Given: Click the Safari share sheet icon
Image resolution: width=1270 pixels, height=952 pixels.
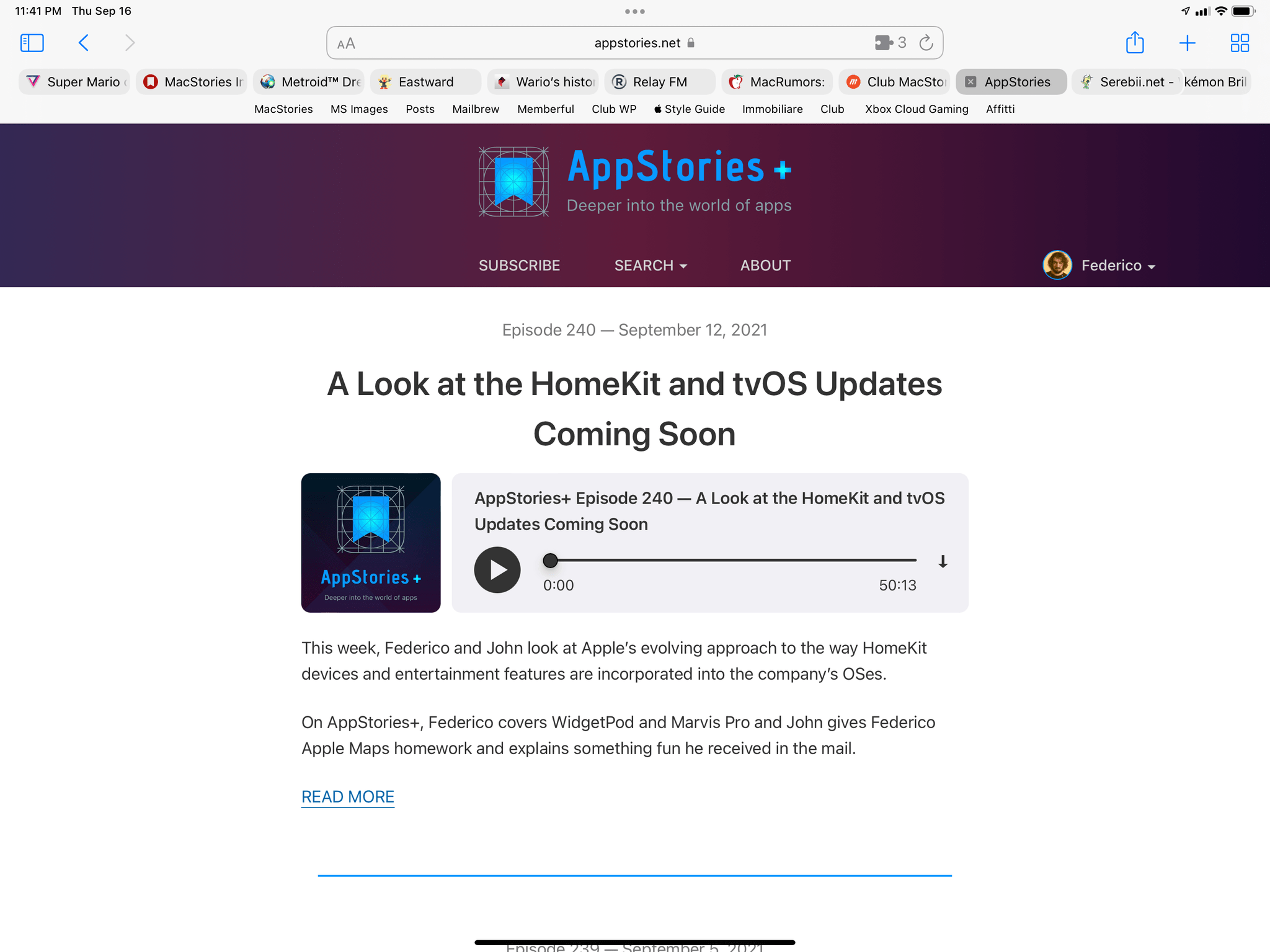Looking at the screenshot, I should coord(1133,42).
